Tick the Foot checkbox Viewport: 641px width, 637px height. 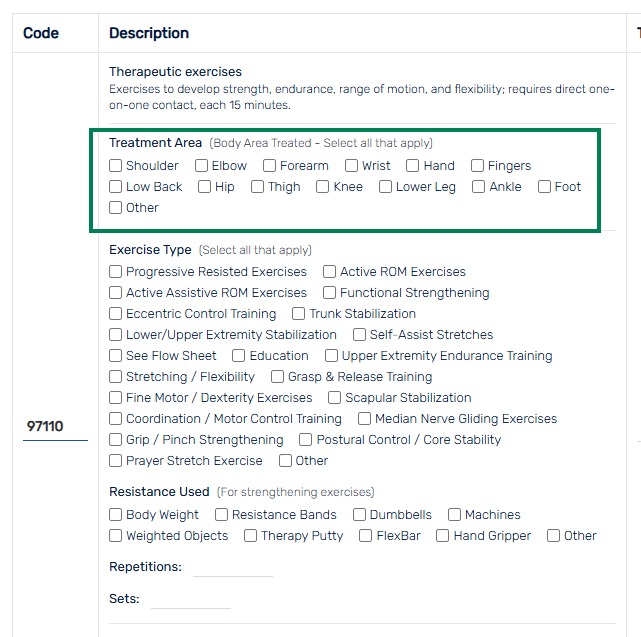pyautogui.click(x=544, y=186)
